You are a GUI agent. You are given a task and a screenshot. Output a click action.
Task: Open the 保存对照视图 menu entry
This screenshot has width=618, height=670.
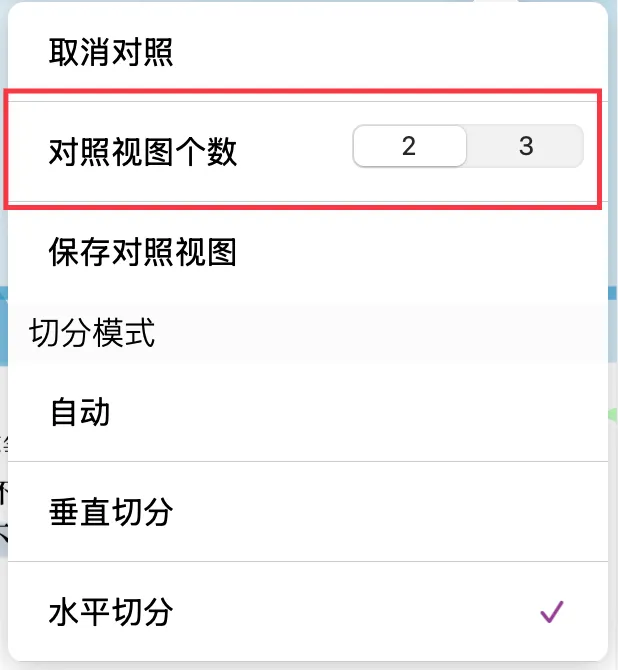pyautogui.click(x=308, y=252)
